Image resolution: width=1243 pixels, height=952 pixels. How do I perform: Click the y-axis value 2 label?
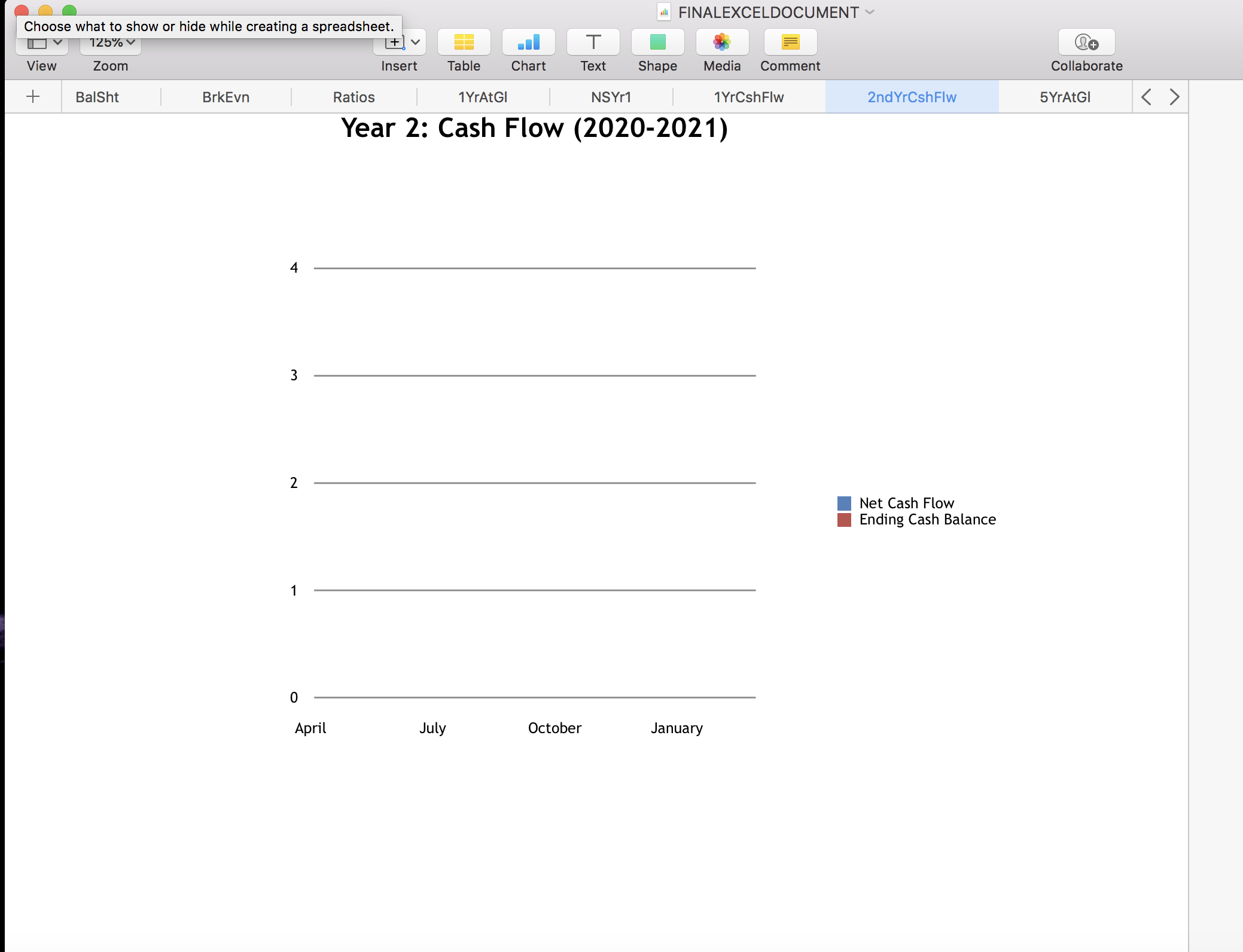[x=294, y=483]
